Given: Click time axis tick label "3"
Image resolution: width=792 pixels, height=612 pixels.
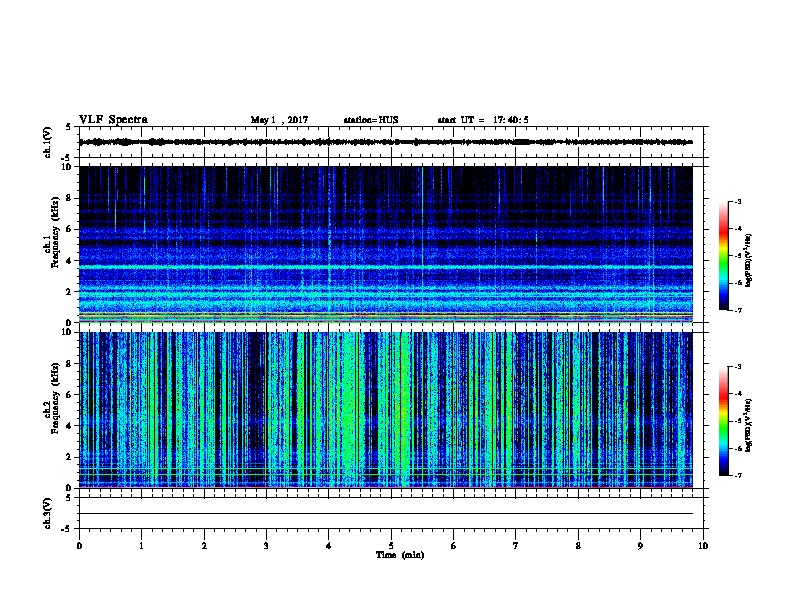Looking at the screenshot, I should coord(266,546).
